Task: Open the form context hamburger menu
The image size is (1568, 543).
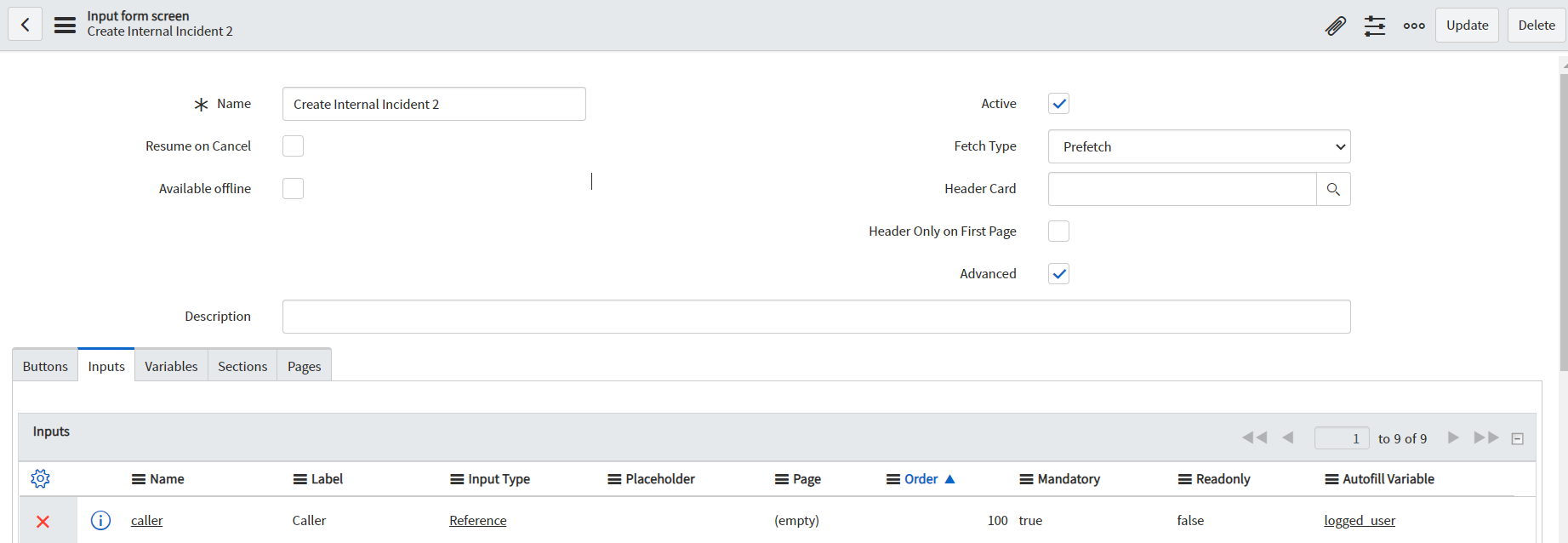Action: click(65, 25)
